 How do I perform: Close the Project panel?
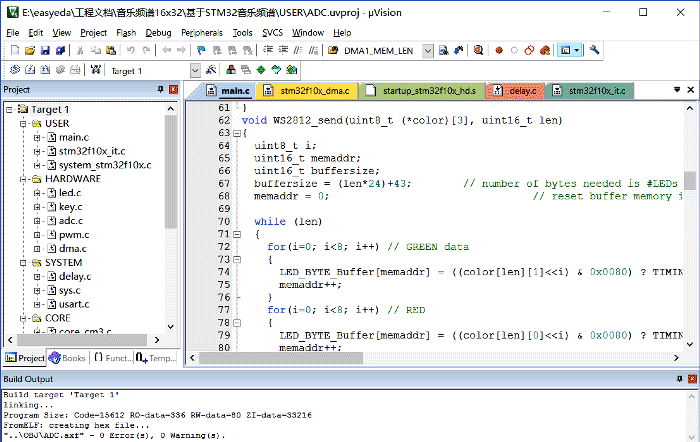[173, 90]
